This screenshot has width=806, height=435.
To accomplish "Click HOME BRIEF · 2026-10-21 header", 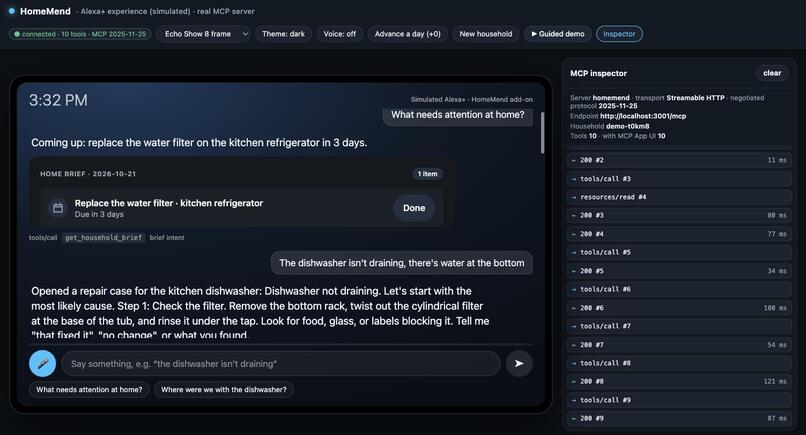I will pyautogui.click(x=88, y=174).
